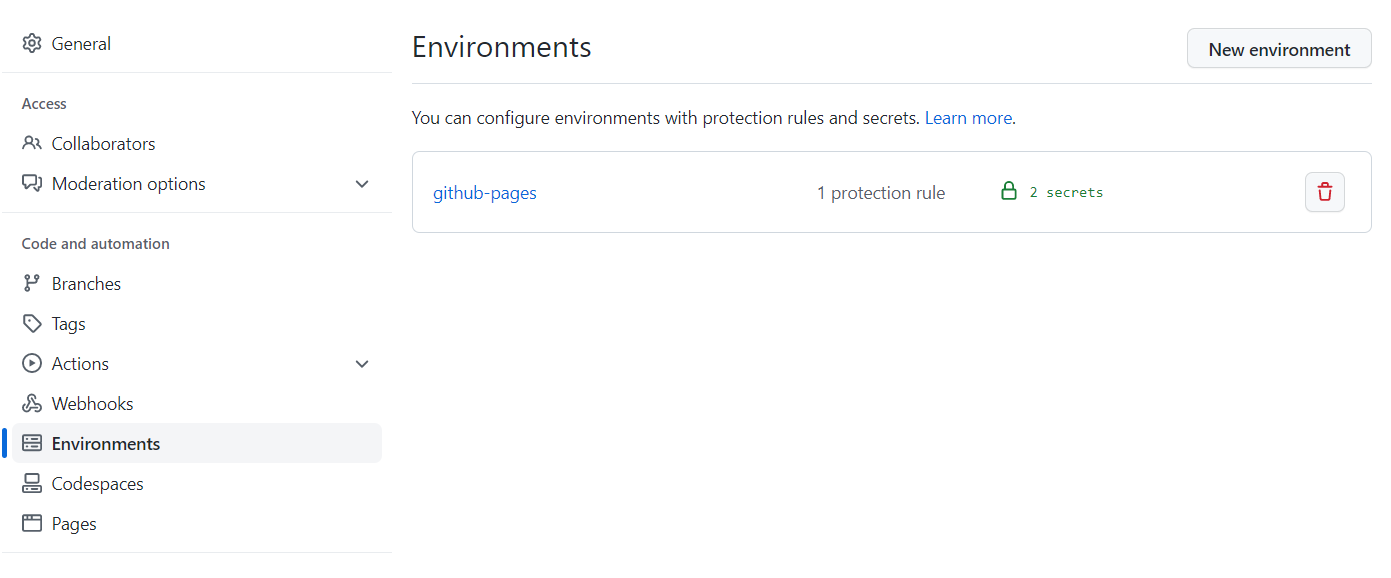Click the Actions play icon
This screenshot has height=578, width=1391.
(32, 364)
